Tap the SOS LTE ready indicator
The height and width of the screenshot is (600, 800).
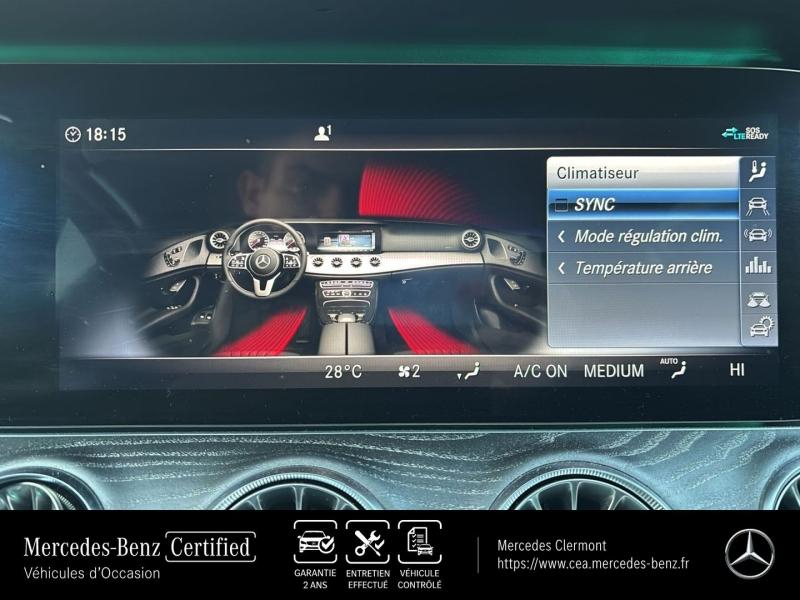[x=743, y=133]
